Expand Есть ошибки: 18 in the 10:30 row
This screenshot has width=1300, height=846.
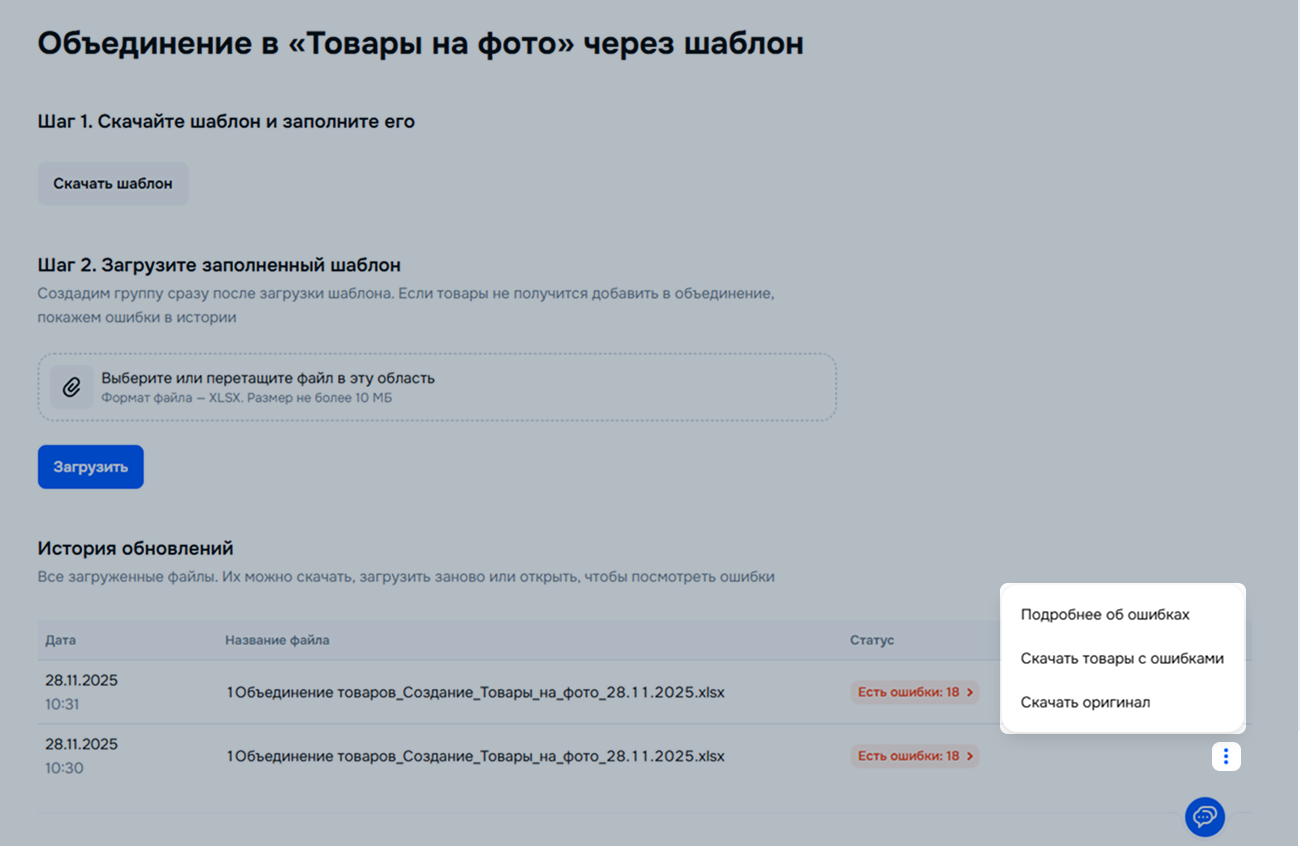tap(914, 756)
